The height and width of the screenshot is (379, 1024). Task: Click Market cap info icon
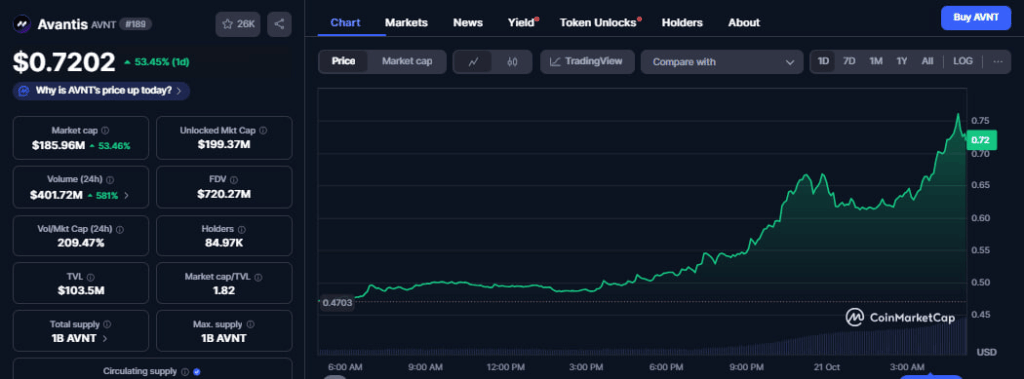(x=105, y=131)
